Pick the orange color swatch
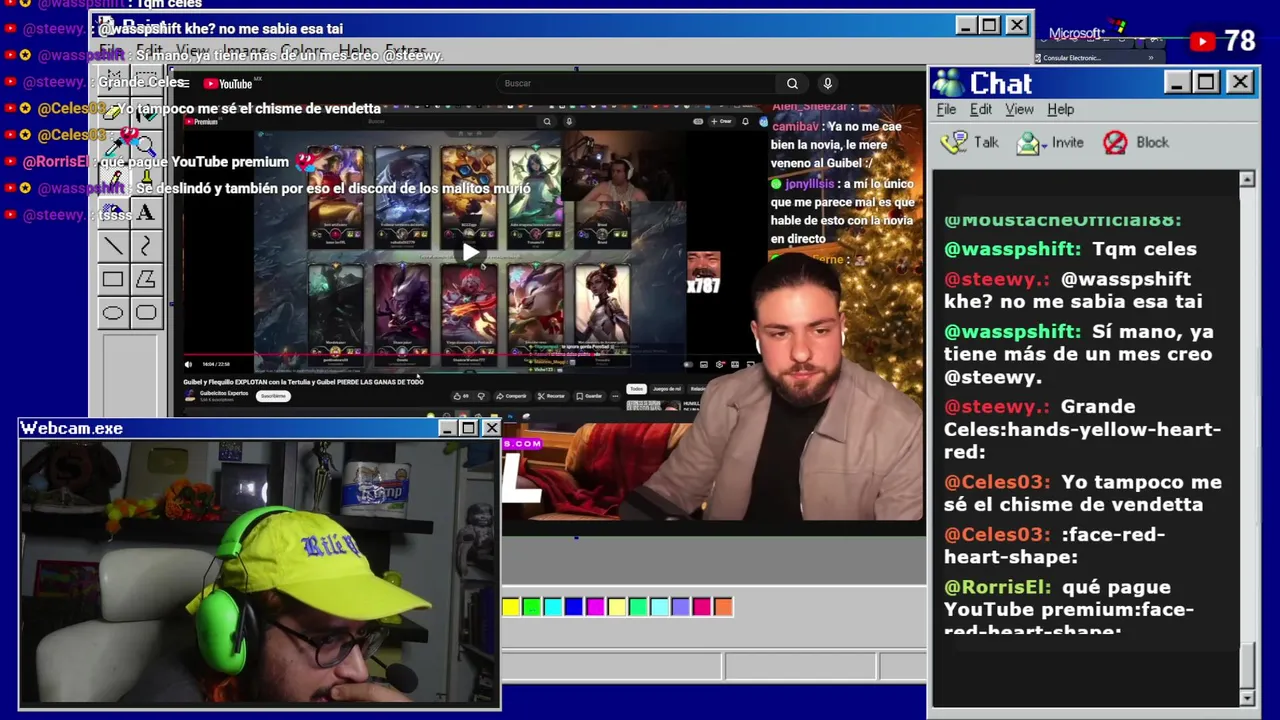The image size is (1280, 720). tap(723, 606)
